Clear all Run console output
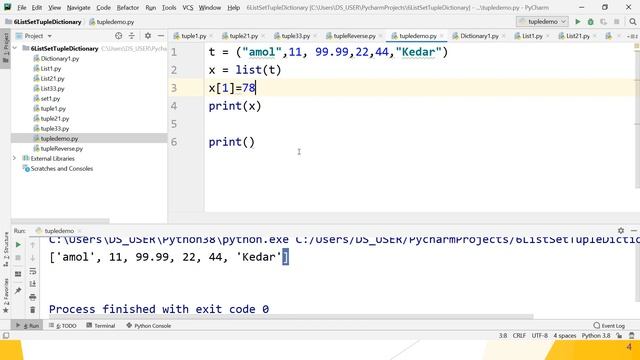Image resolution: width=640 pixels, height=360 pixels. [33, 310]
